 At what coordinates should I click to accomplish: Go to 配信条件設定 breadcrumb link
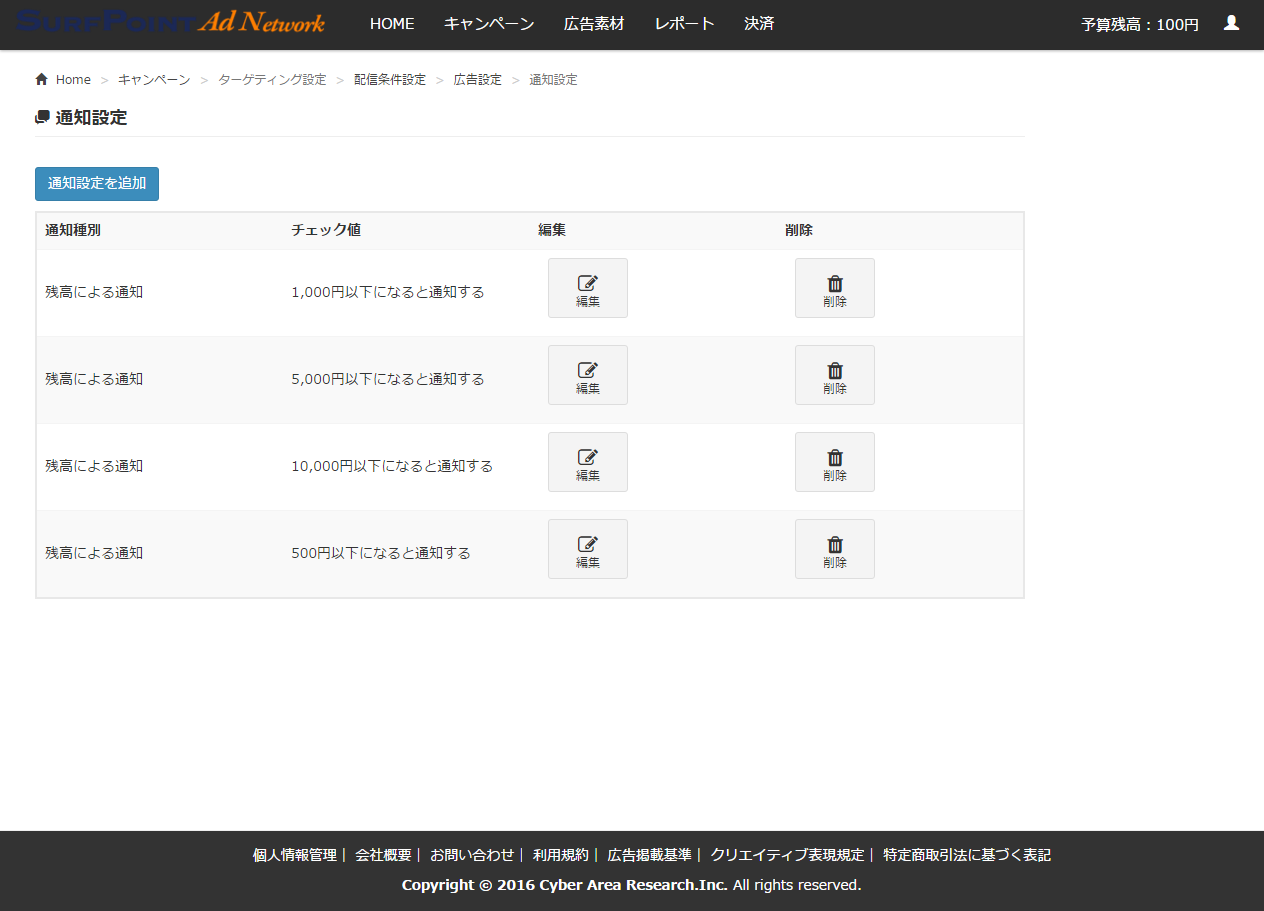click(x=390, y=80)
